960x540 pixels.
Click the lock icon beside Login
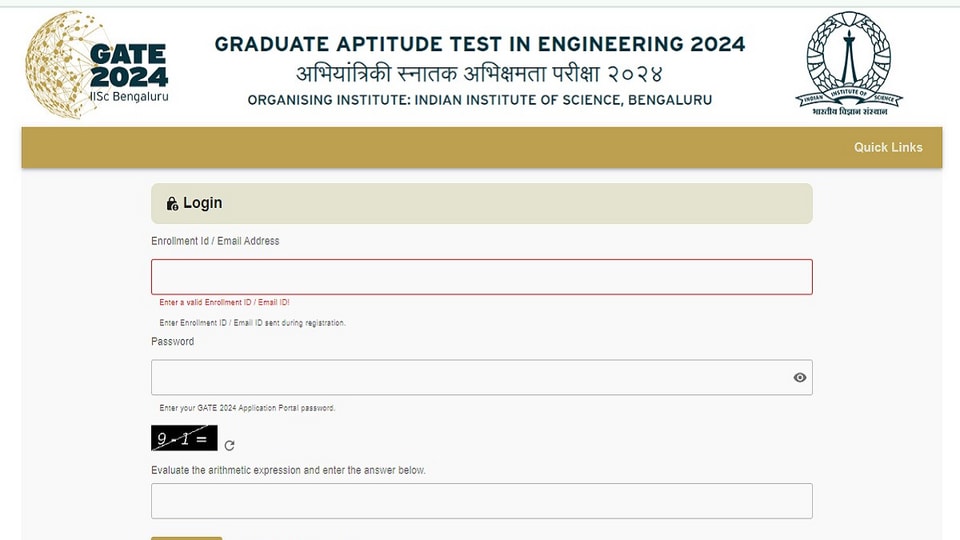[172, 203]
